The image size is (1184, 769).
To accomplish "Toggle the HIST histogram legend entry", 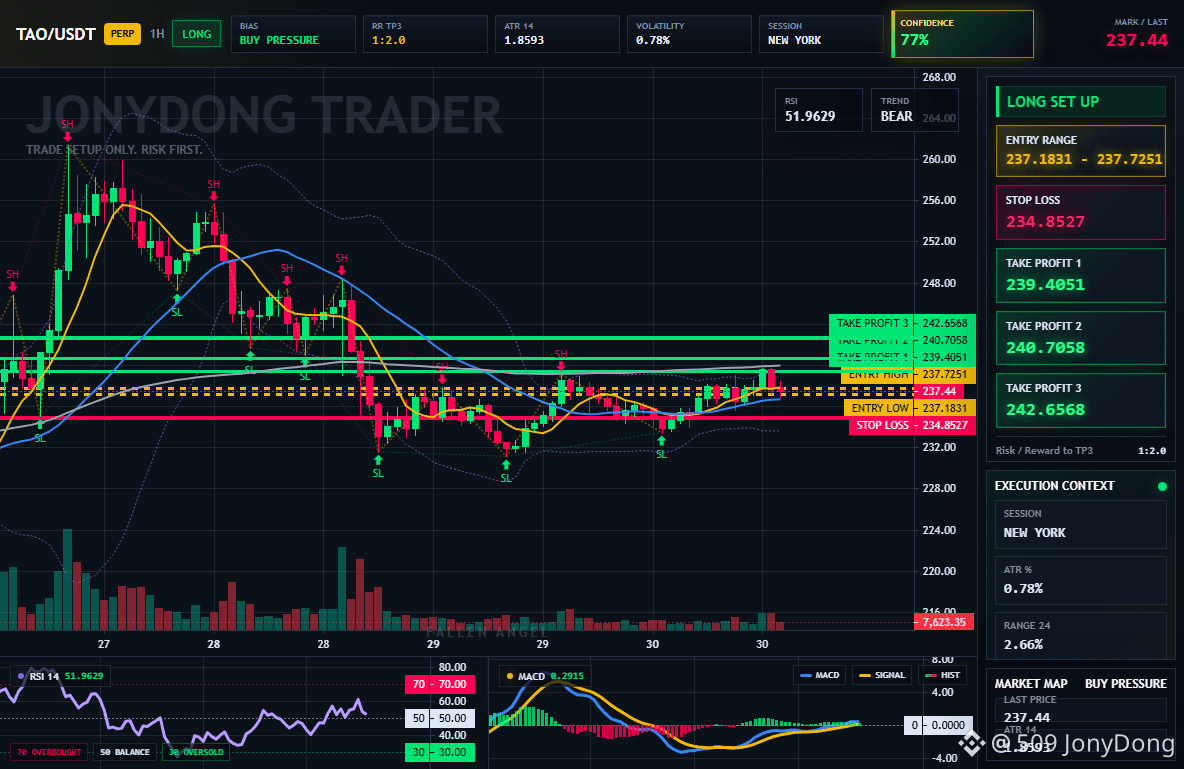I will [942, 675].
